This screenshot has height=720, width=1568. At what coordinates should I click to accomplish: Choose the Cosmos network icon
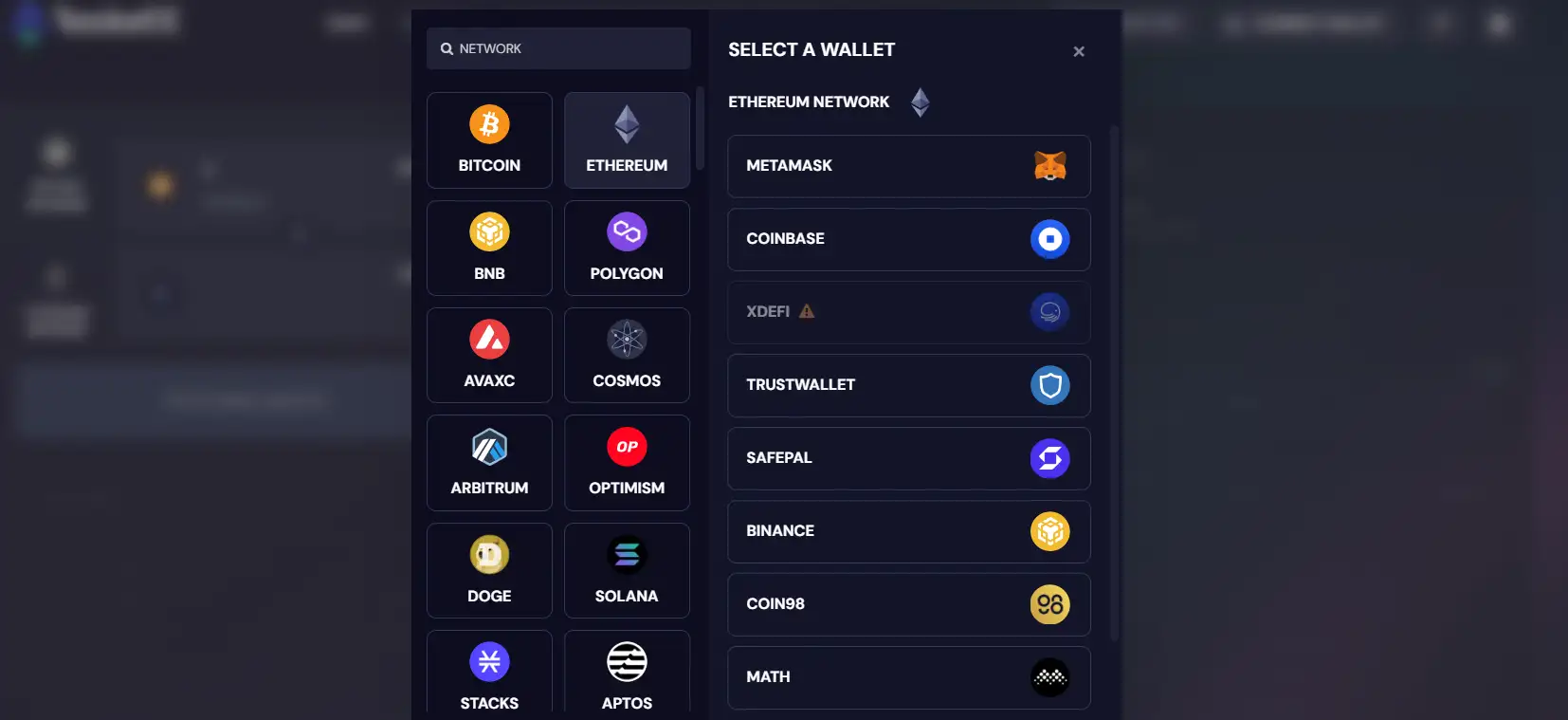627,340
